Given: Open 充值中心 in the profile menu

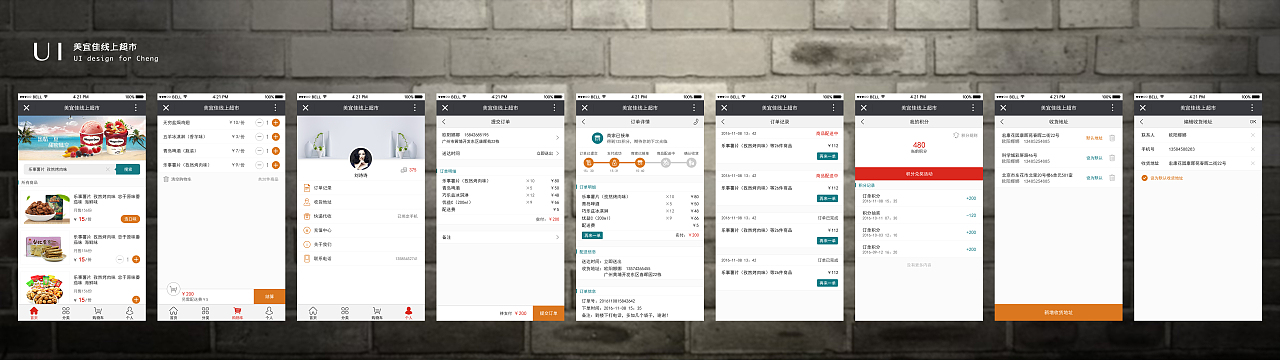Looking at the screenshot, I should tap(361, 230).
